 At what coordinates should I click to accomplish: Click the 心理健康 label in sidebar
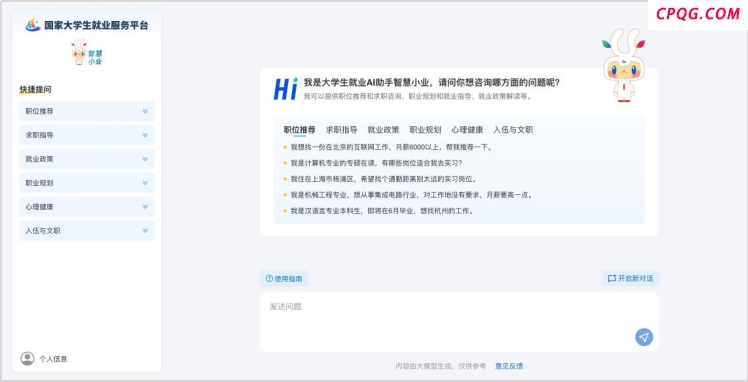[x=40, y=206]
